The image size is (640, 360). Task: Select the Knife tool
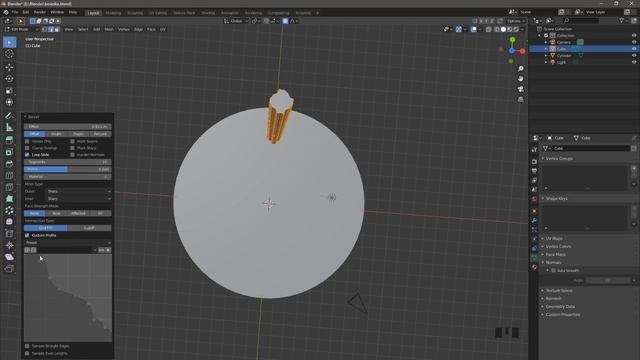coord(9,187)
